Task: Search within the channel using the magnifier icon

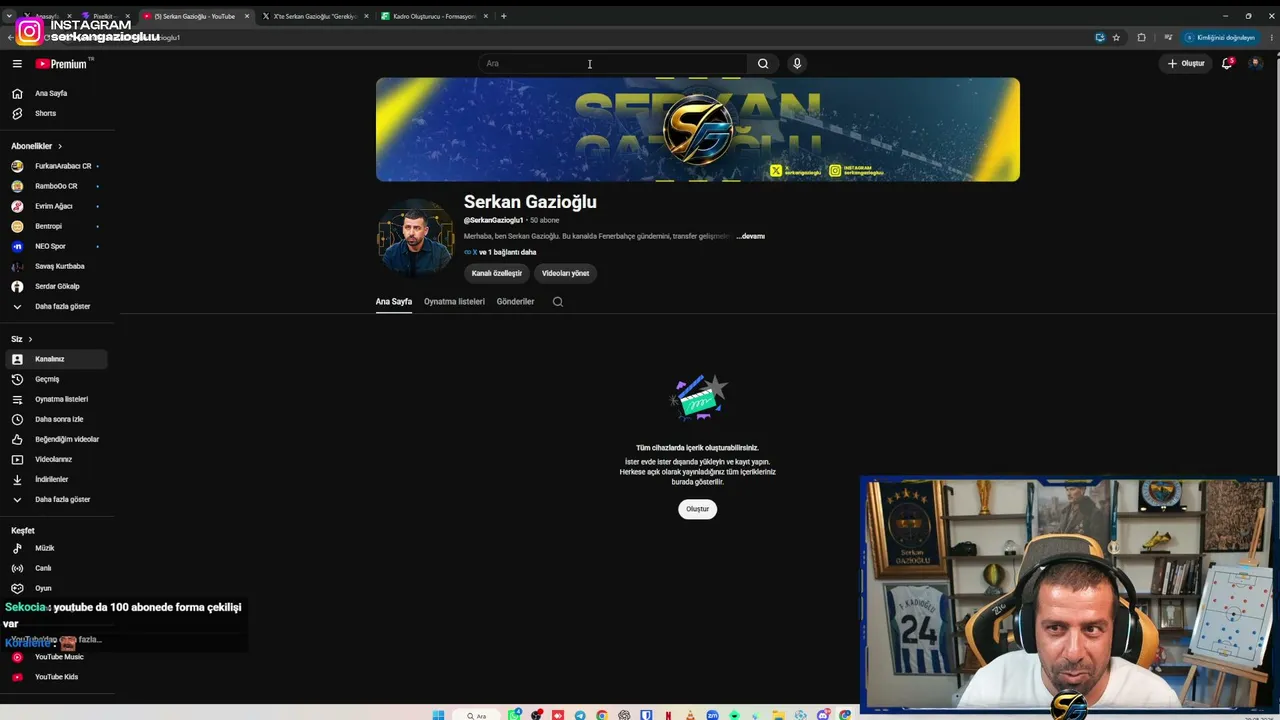Action: click(x=558, y=301)
